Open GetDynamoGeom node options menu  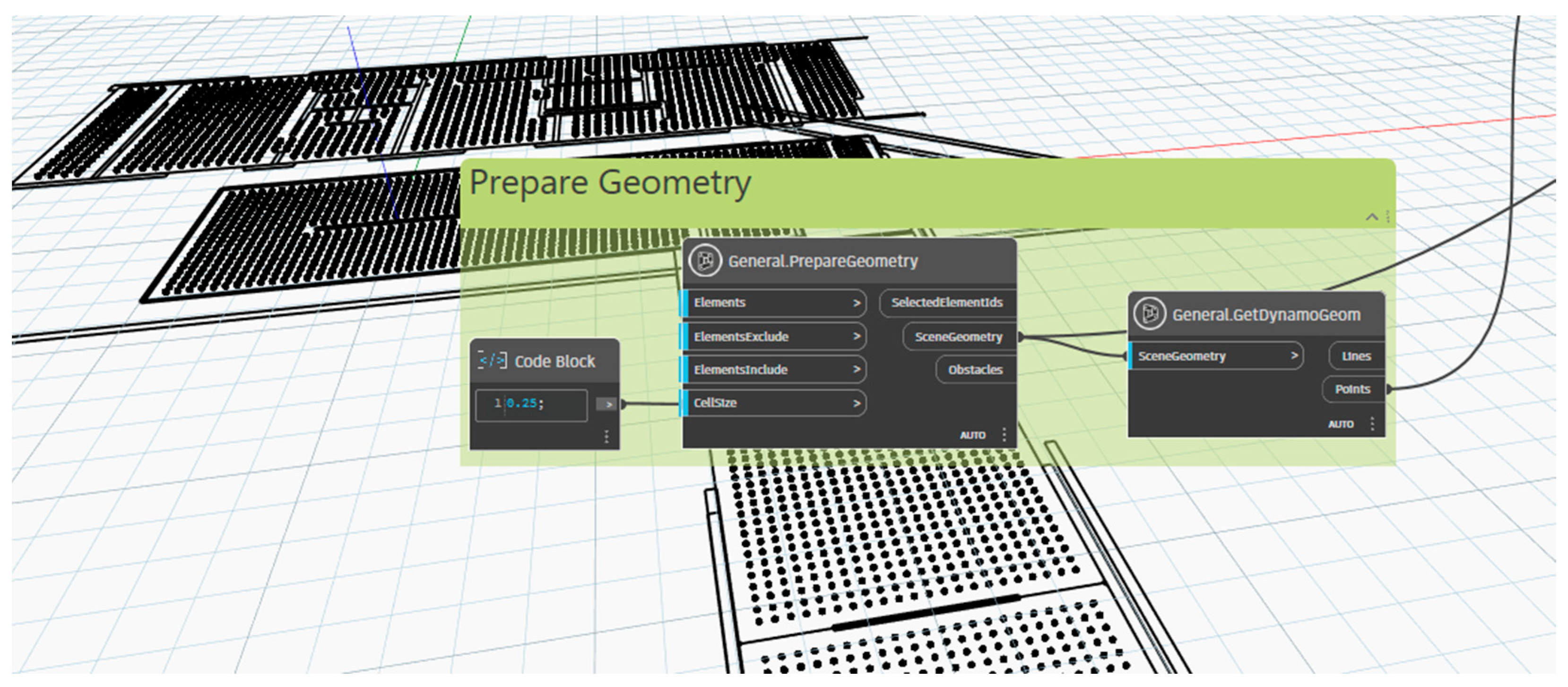pos(1372,423)
